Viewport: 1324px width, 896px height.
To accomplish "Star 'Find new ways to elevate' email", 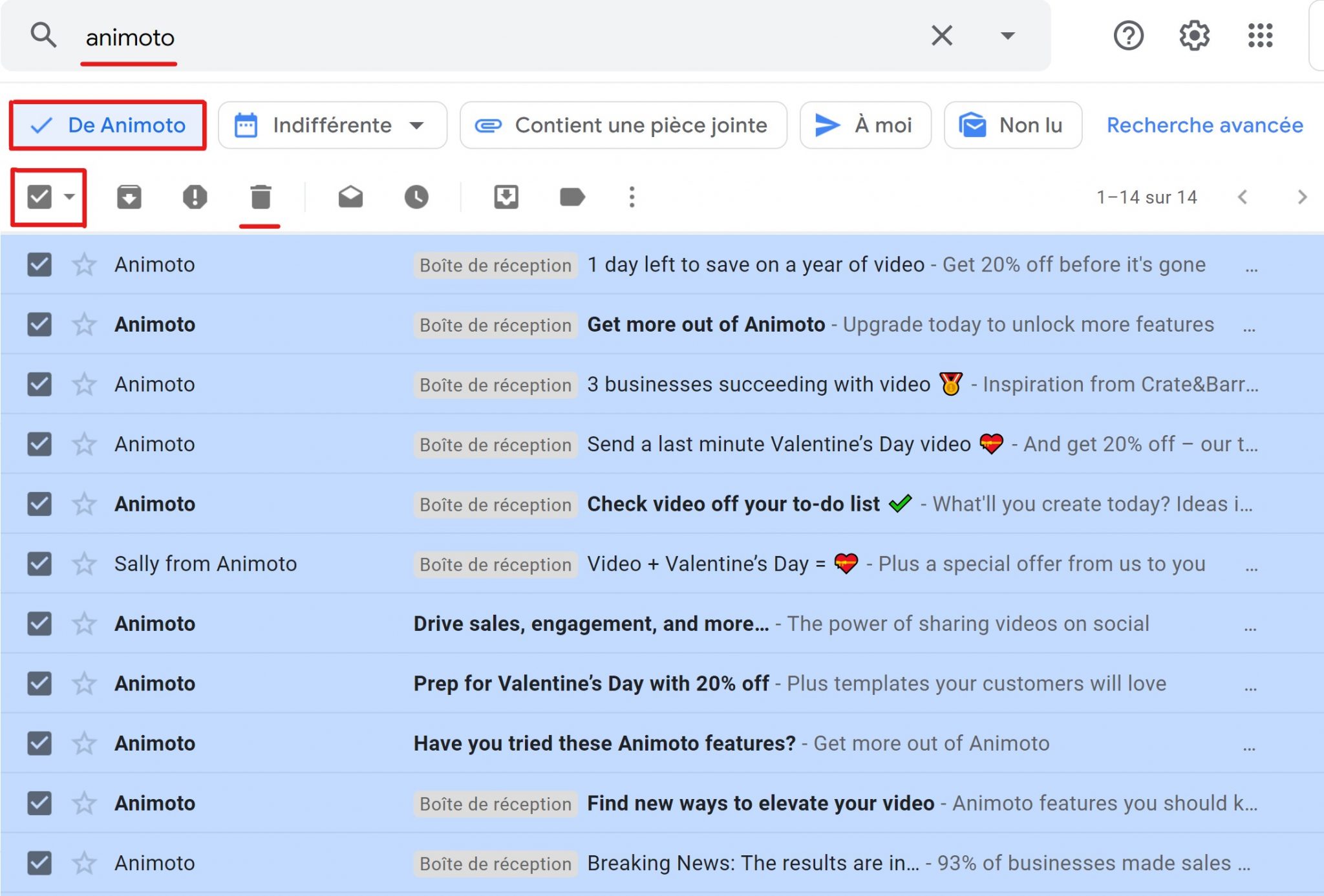I will 84,803.
